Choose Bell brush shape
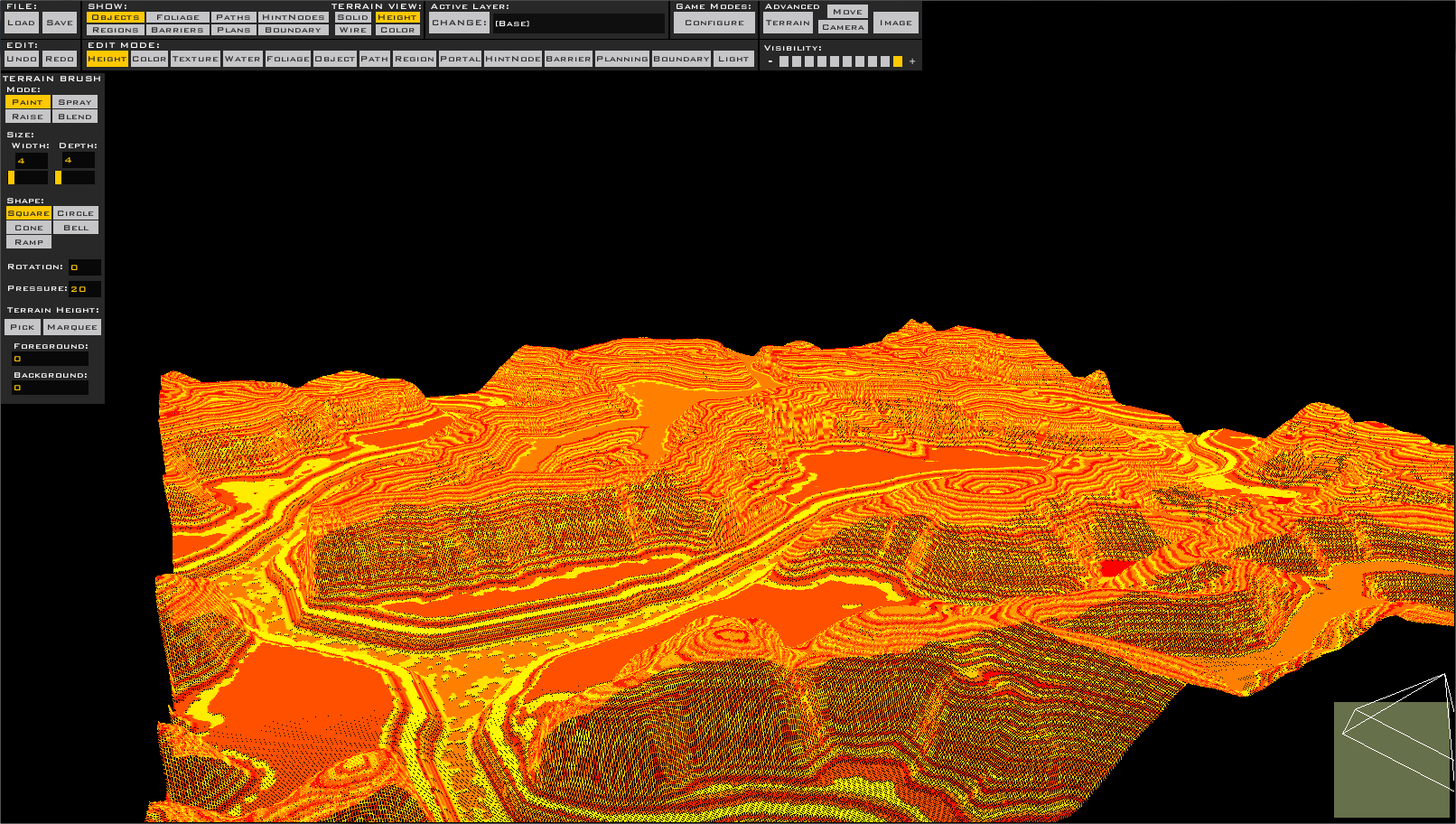The width and height of the screenshot is (1456, 824). [x=76, y=228]
